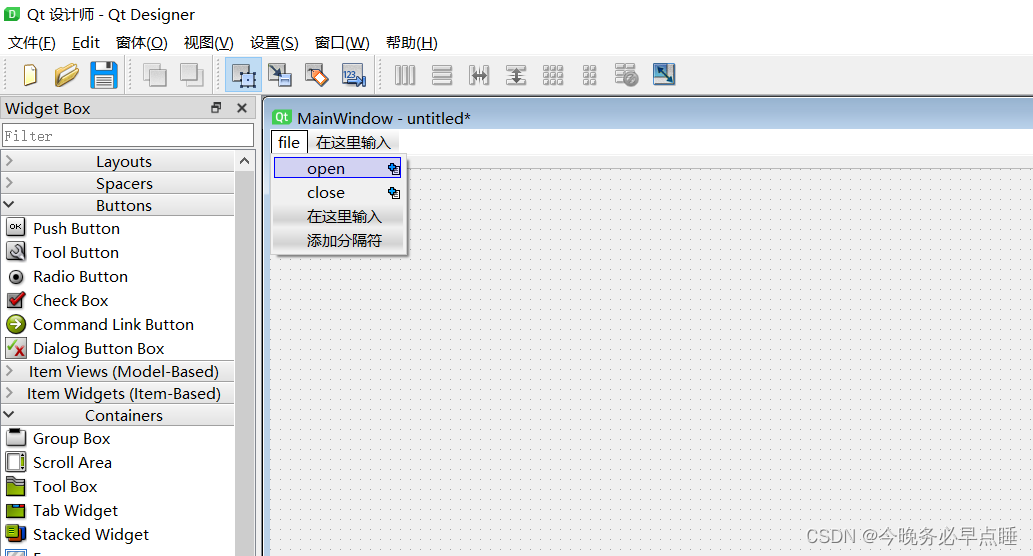
Task: Open the 文件(F) menu
Action: pyautogui.click(x=32, y=43)
